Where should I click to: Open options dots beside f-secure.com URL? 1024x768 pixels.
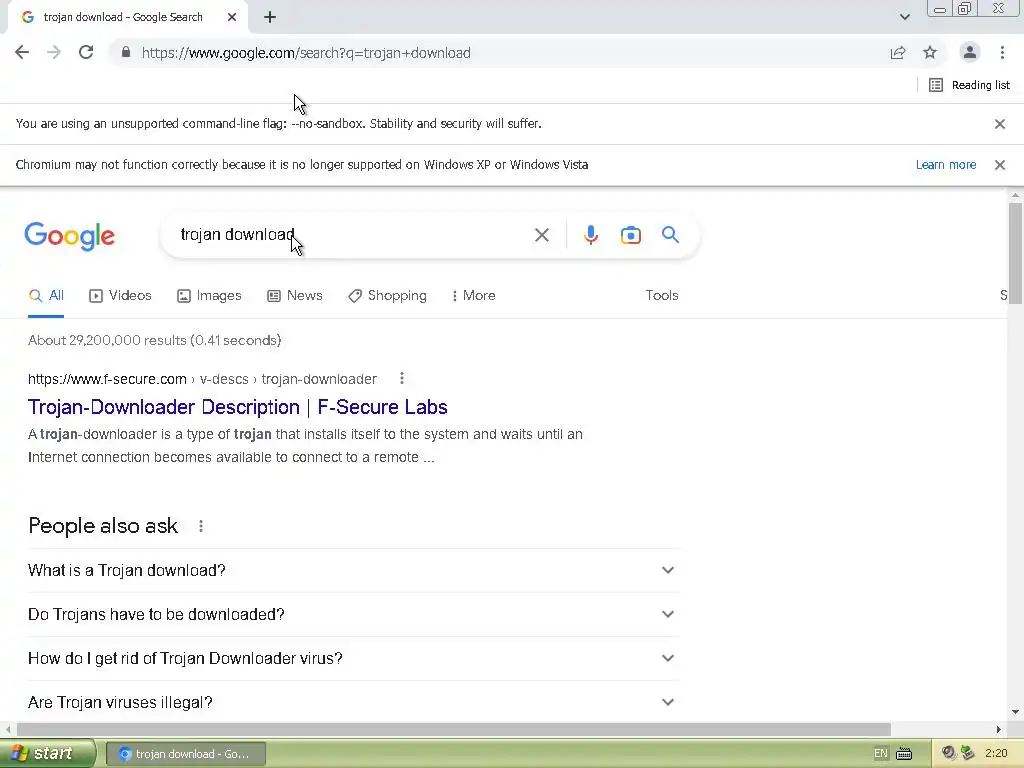click(x=402, y=378)
